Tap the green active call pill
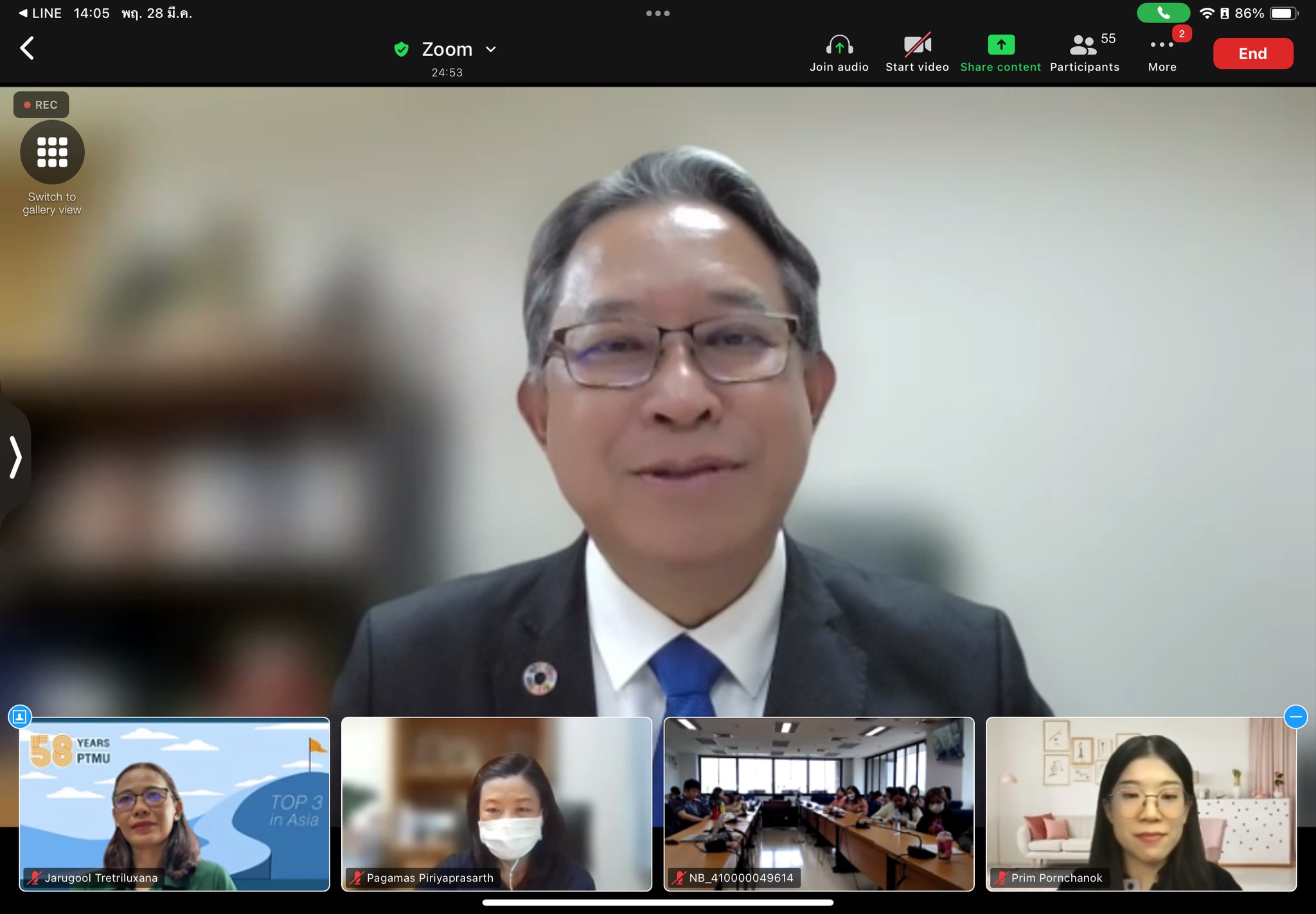 [1162, 13]
